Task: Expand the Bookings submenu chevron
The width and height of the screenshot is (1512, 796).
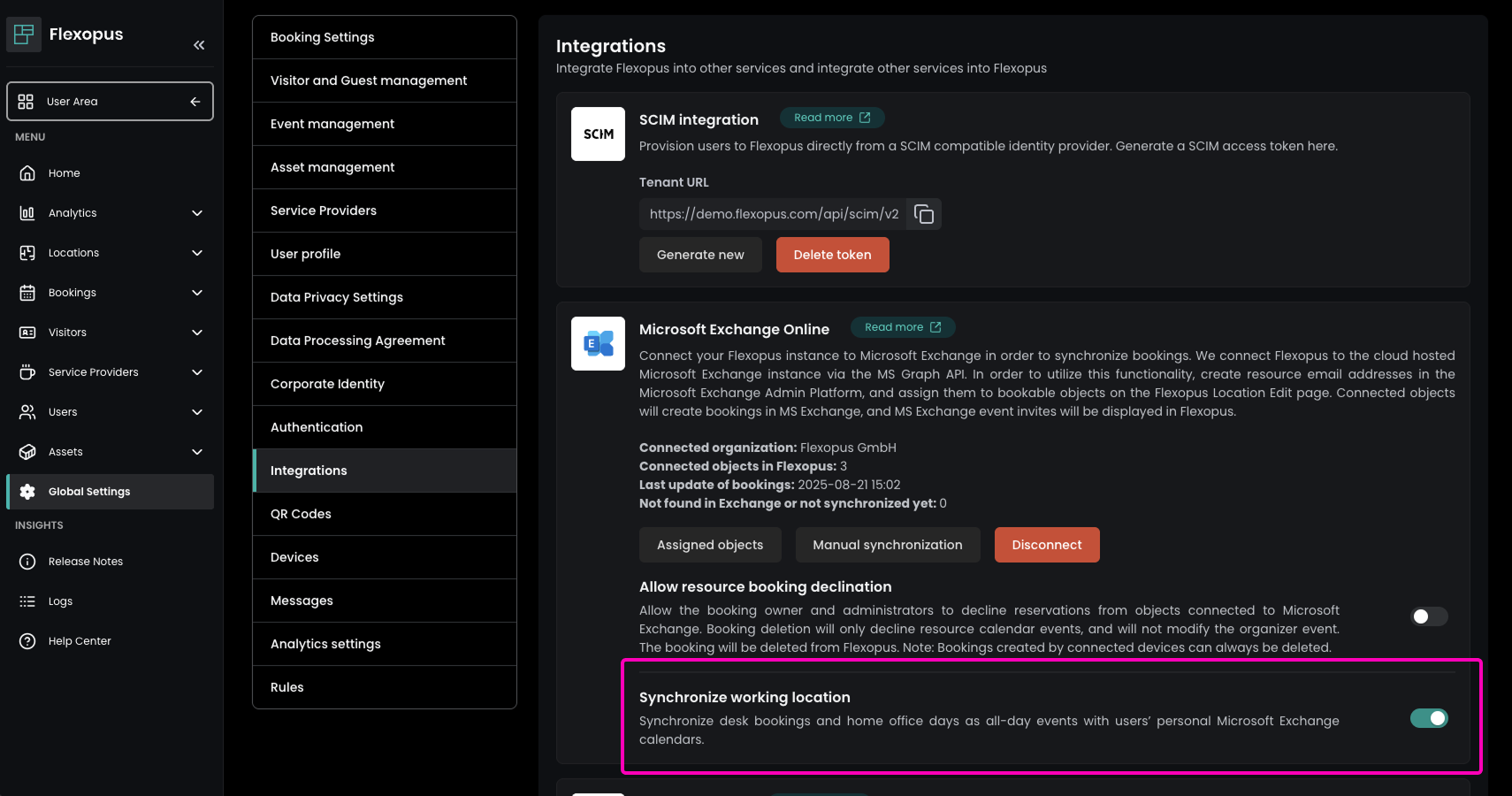Action: tap(197, 293)
